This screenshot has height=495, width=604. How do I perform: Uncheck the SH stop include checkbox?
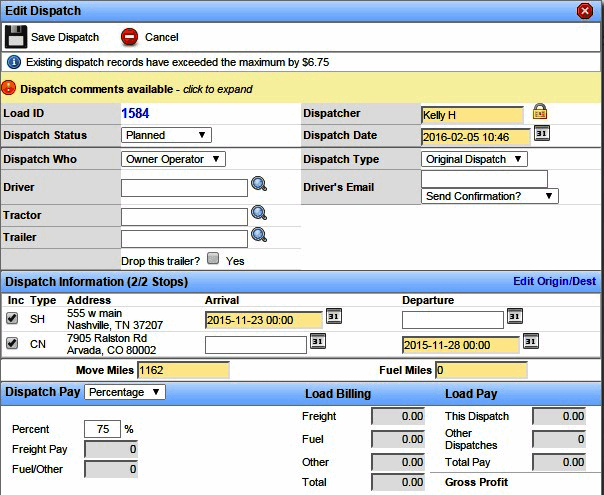coord(13,318)
